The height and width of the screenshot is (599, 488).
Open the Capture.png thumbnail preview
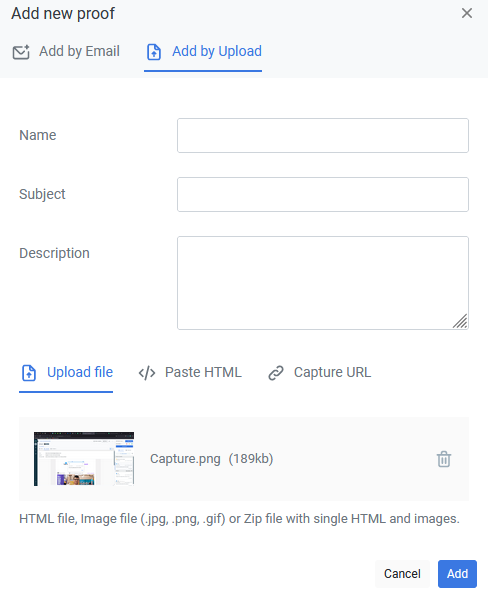point(84,459)
